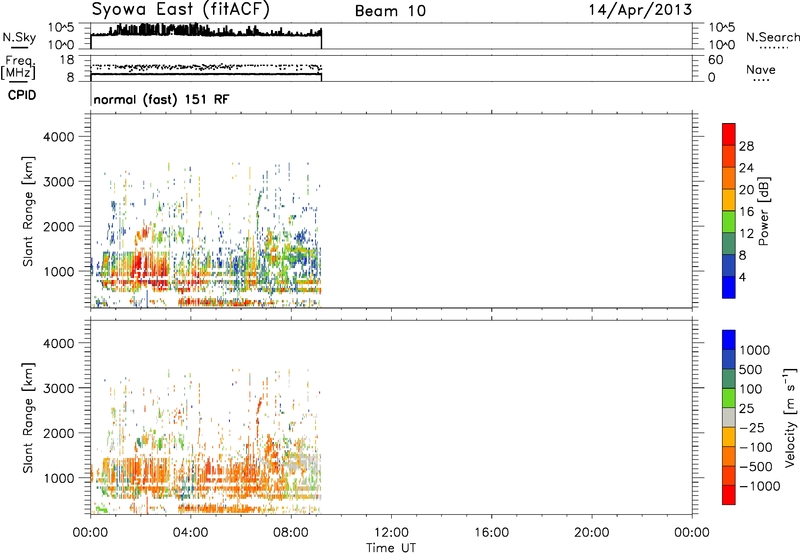Click the velocity panel 'Slant Range [km]' label
Image resolution: width=800 pixels, height=554 pixels.
click(x=28, y=417)
